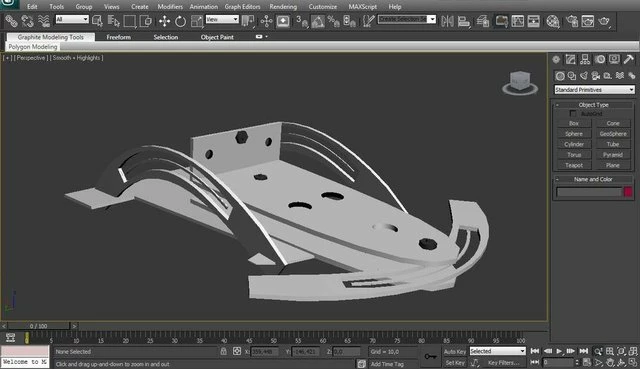Click Bind to Space Warp icon
Image resolution: width=640 pixels, height=369 pixels.
click(x=44, y=20)
